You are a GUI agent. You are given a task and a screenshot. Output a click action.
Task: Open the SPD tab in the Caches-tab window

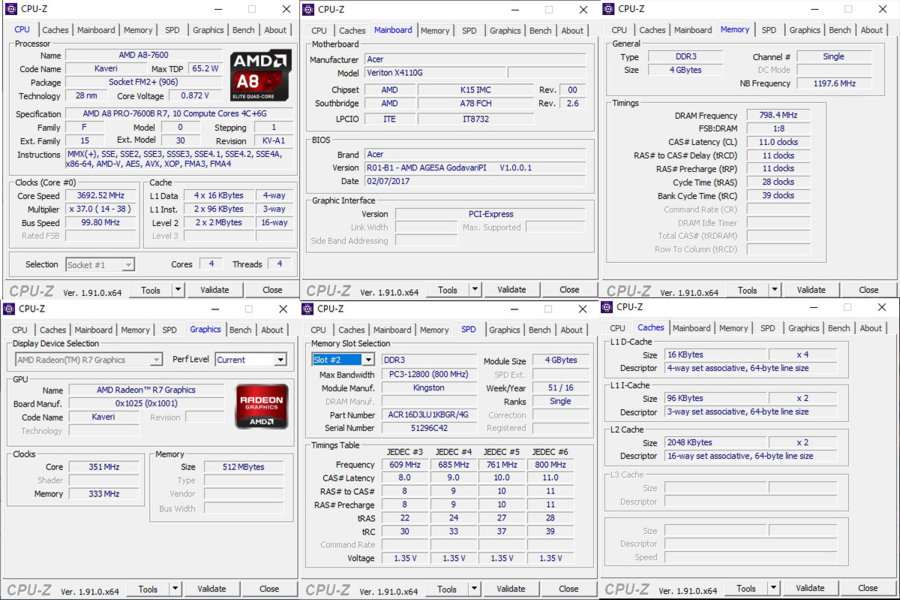coord(768,328)
